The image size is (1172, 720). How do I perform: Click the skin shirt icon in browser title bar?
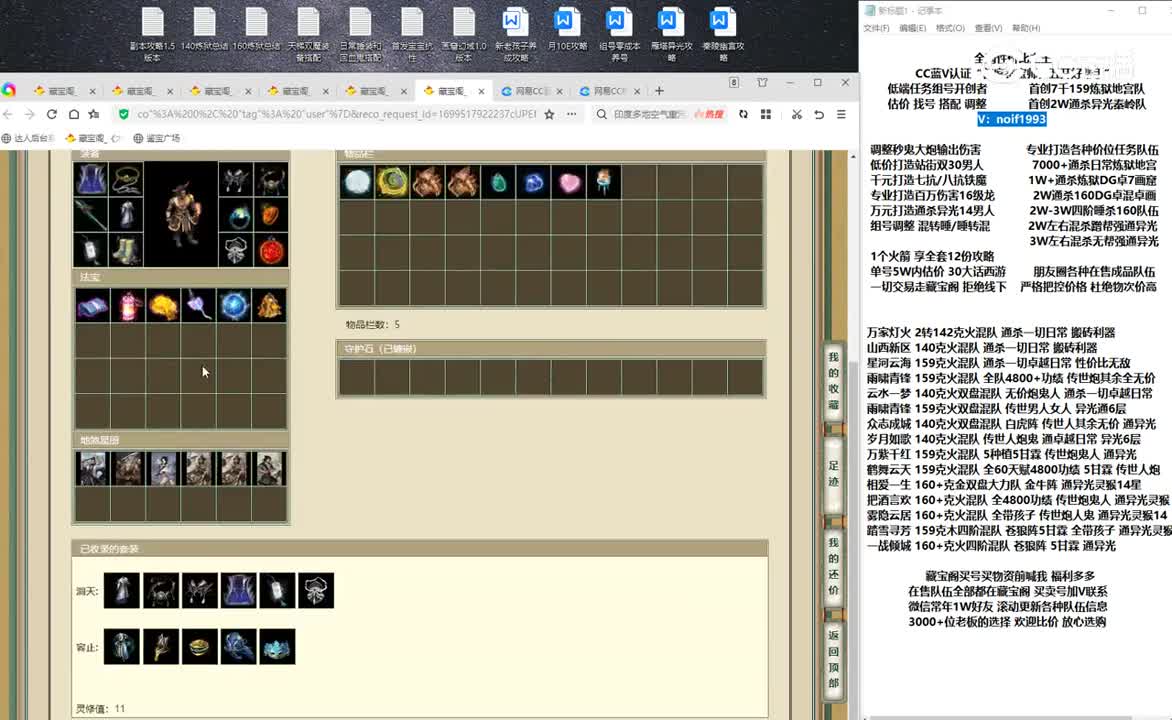762,83
